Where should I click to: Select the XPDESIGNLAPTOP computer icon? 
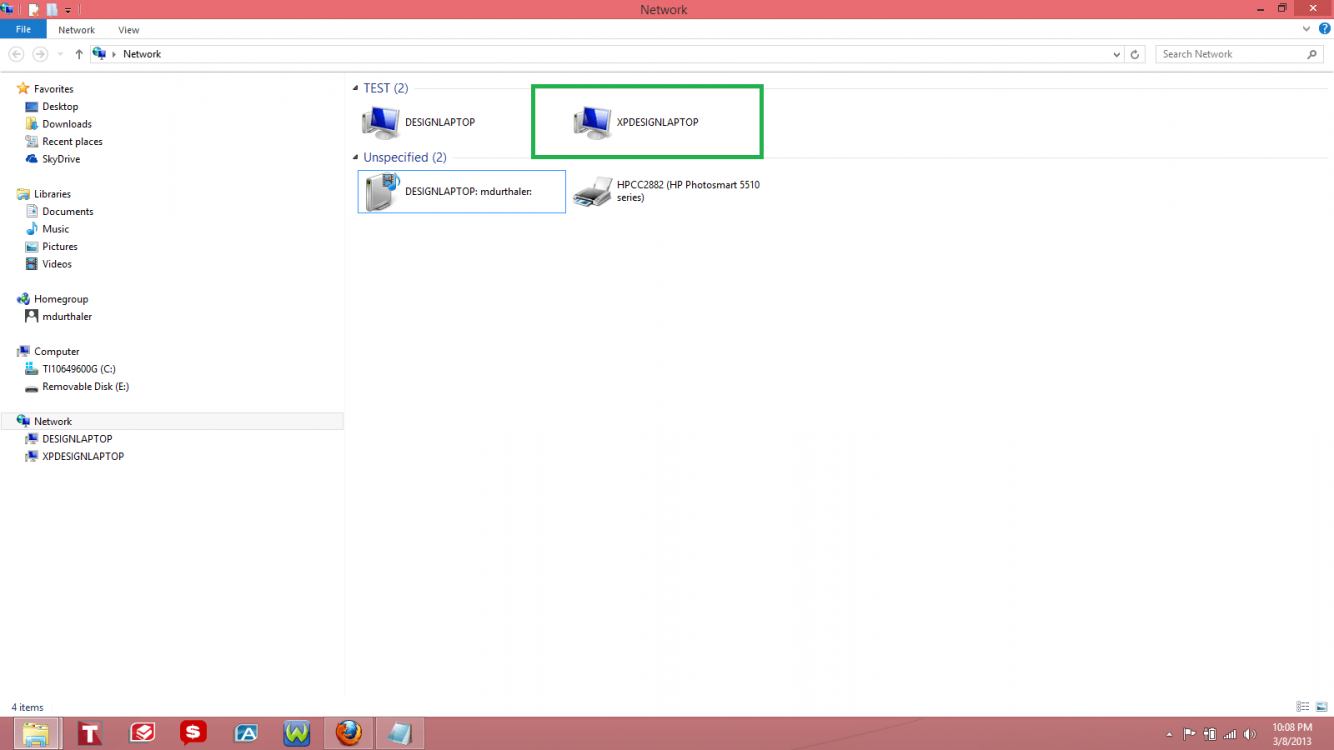pos(593,122)
